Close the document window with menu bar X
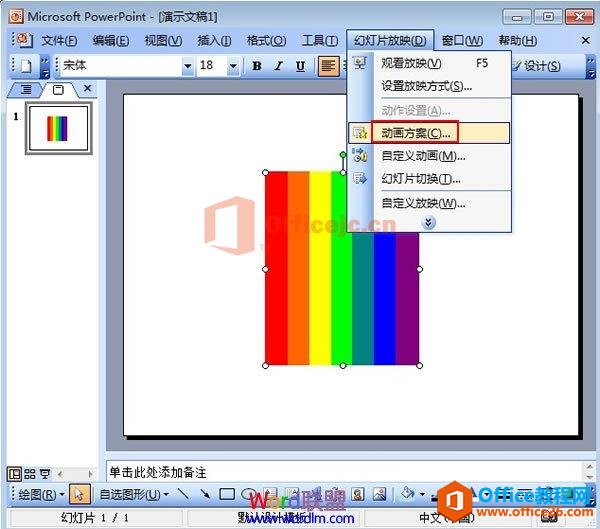Image resolution: width=600 pixels, height=529 pixels. (585, 40)
